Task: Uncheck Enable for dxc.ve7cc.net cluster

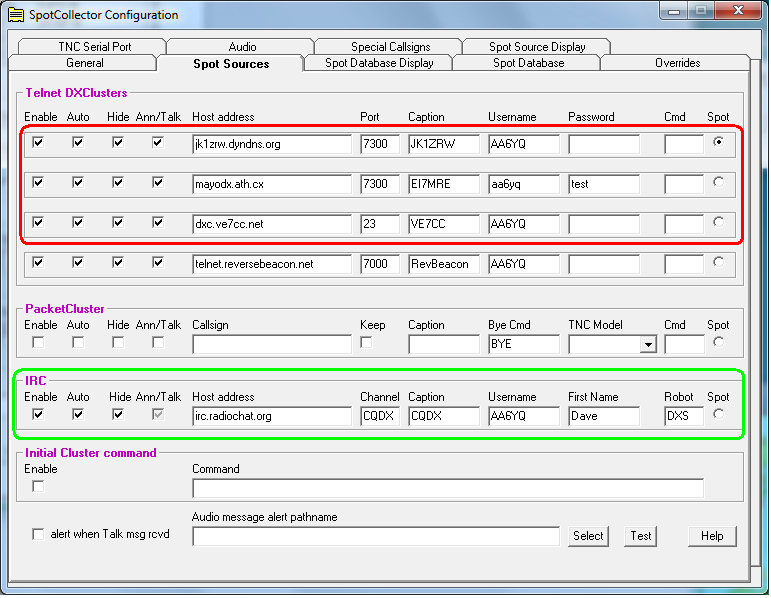Action: (38, 222)
